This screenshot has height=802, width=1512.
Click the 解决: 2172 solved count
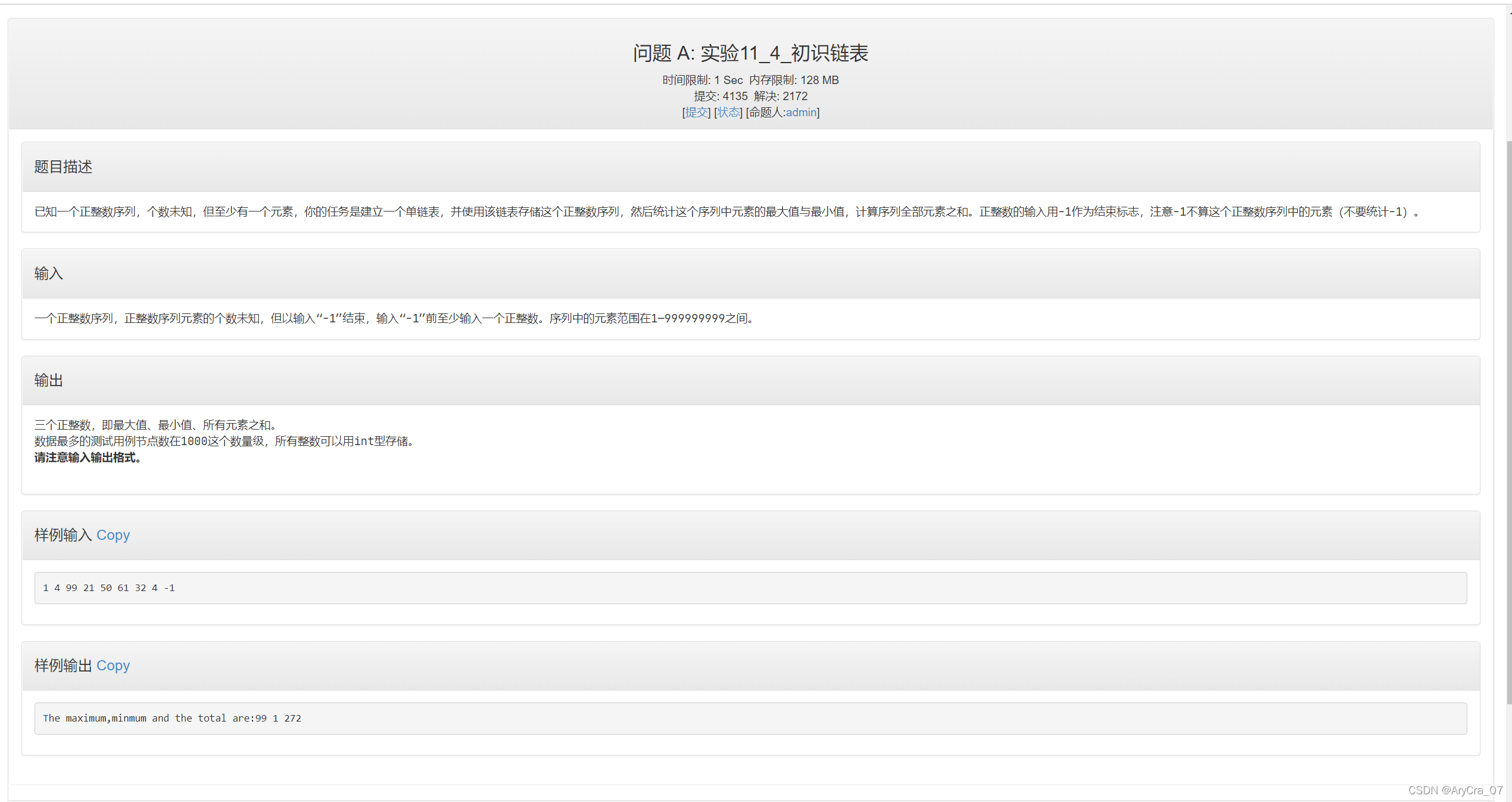[x=781, y=96]
